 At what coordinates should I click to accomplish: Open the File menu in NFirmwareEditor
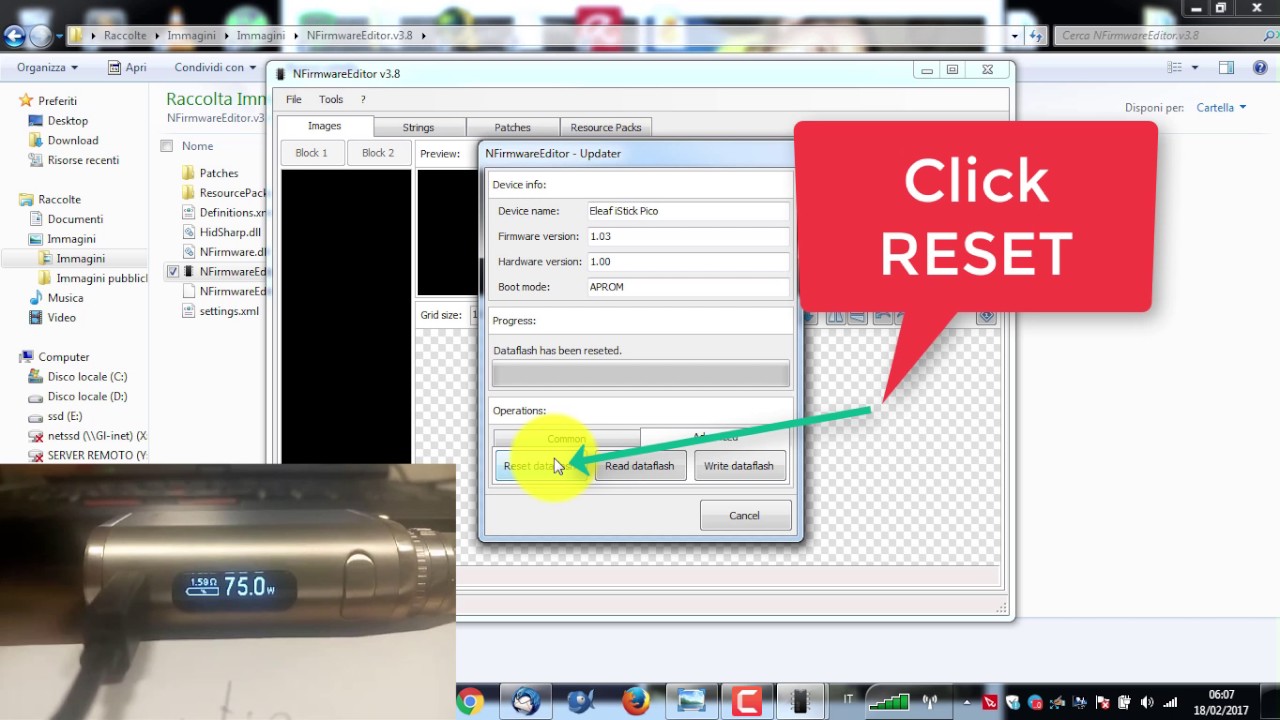(293, 99)
